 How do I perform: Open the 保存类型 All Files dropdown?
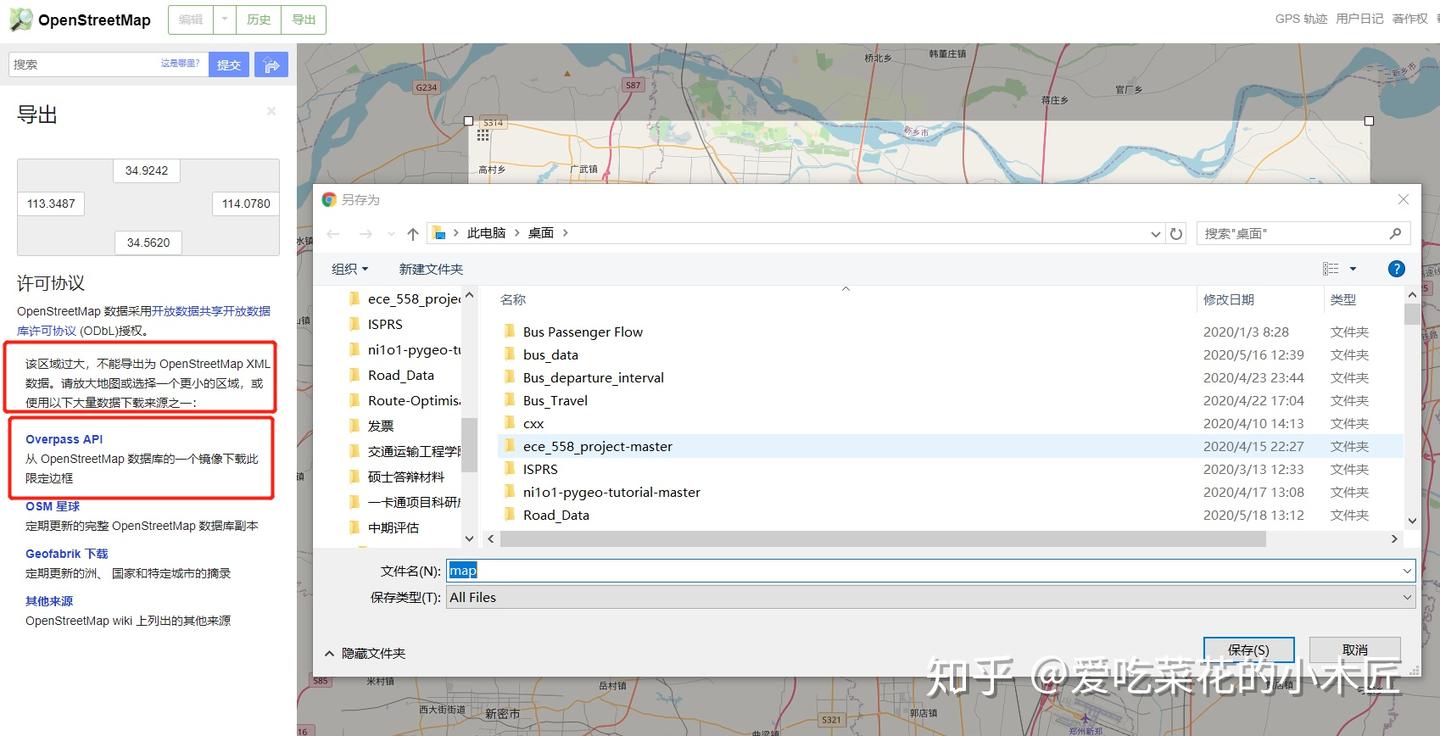pyautogui.click(x=1406, y=597)
